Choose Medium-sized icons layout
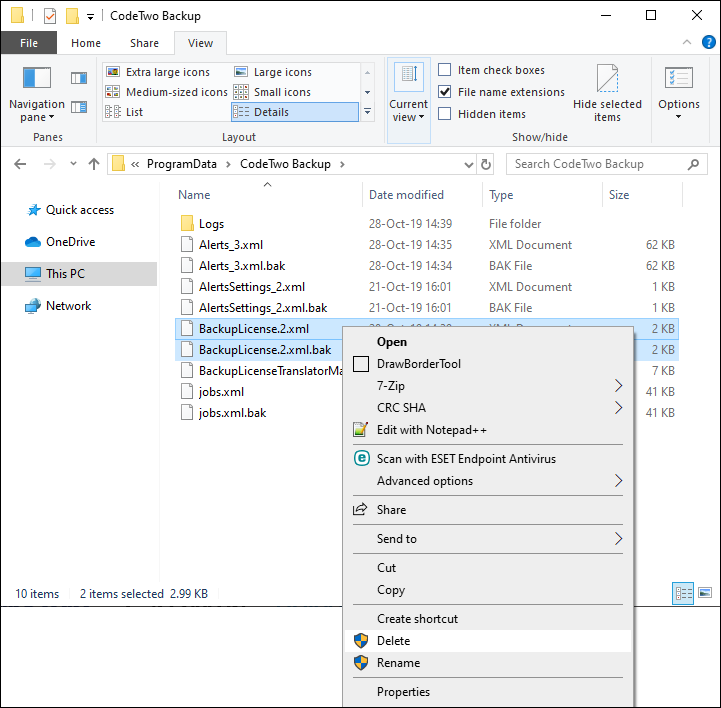Image resolution: width=721 pixels, height=708 pixels. click(166, 92)
